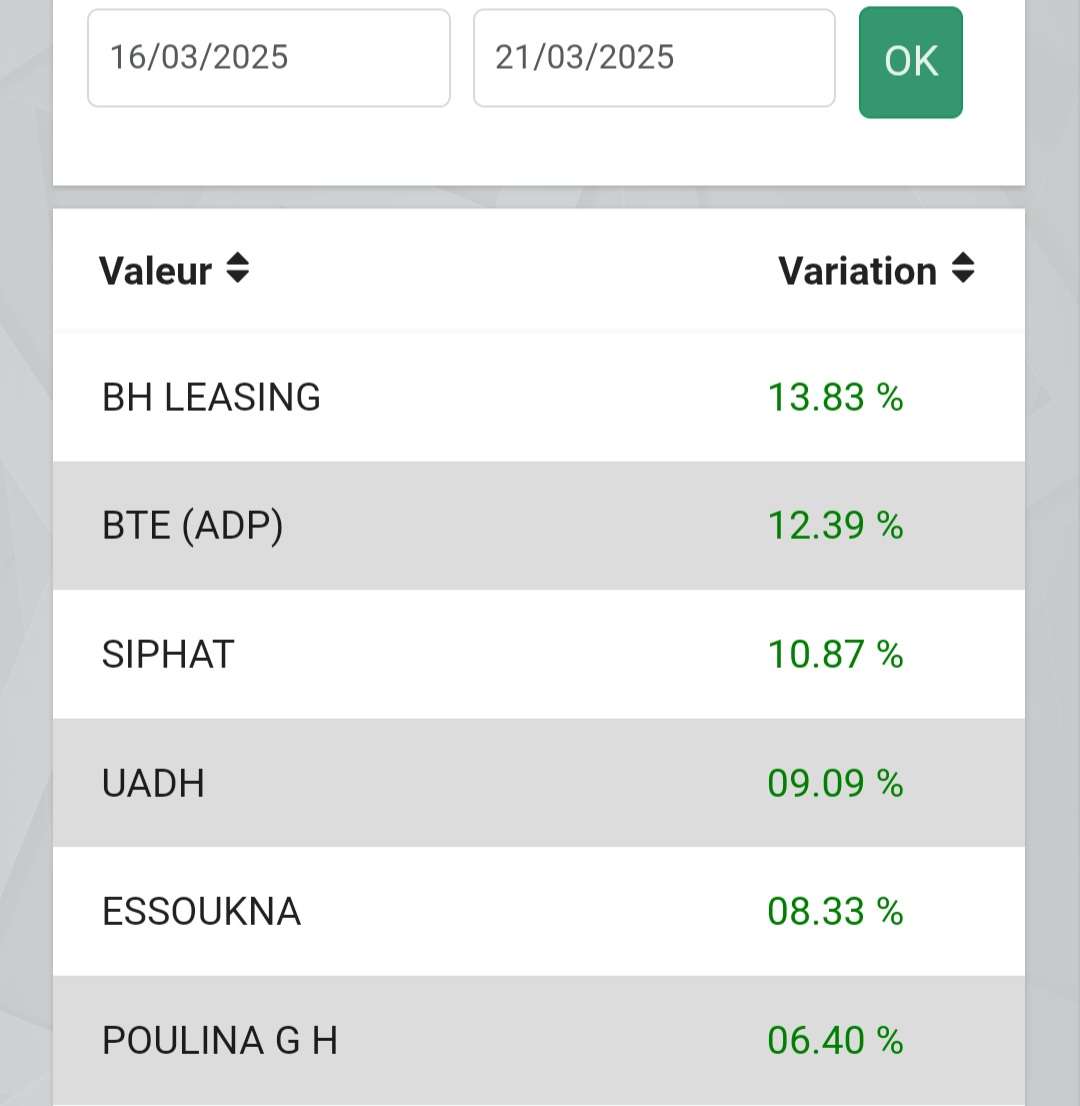The height and width of the screenshot is (1106, 1080).
Task: Click the green OK button
Action: click(x=911, y=62)
